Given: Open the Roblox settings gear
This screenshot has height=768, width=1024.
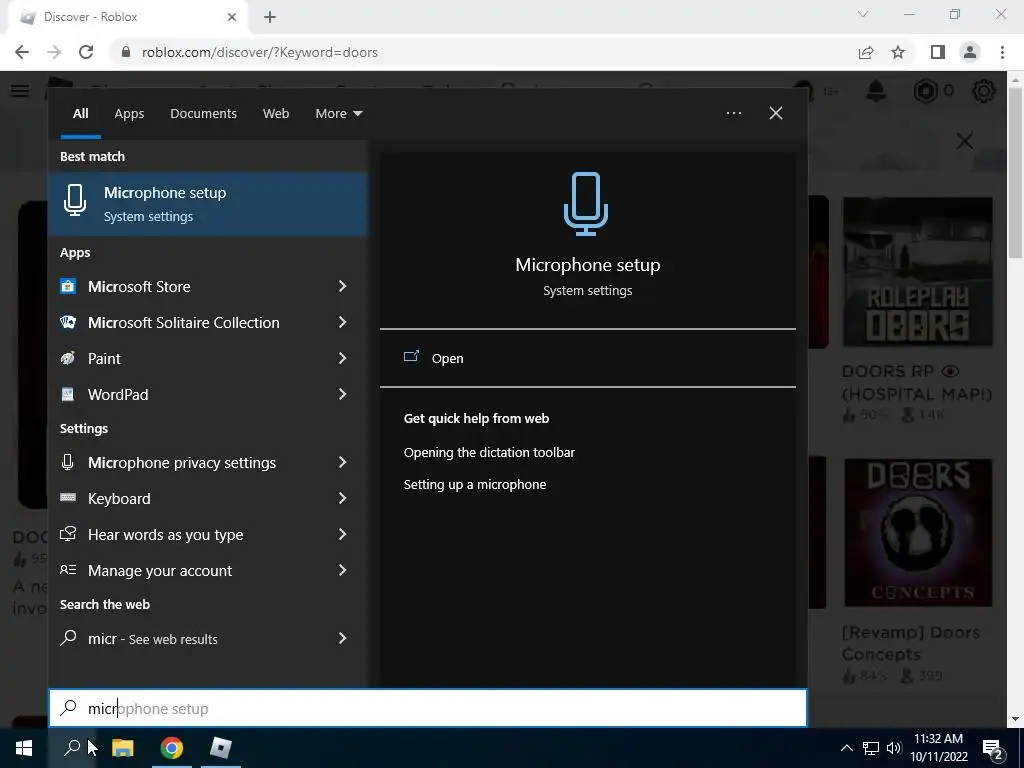Looking at the screenshot, I should (984, 91).
